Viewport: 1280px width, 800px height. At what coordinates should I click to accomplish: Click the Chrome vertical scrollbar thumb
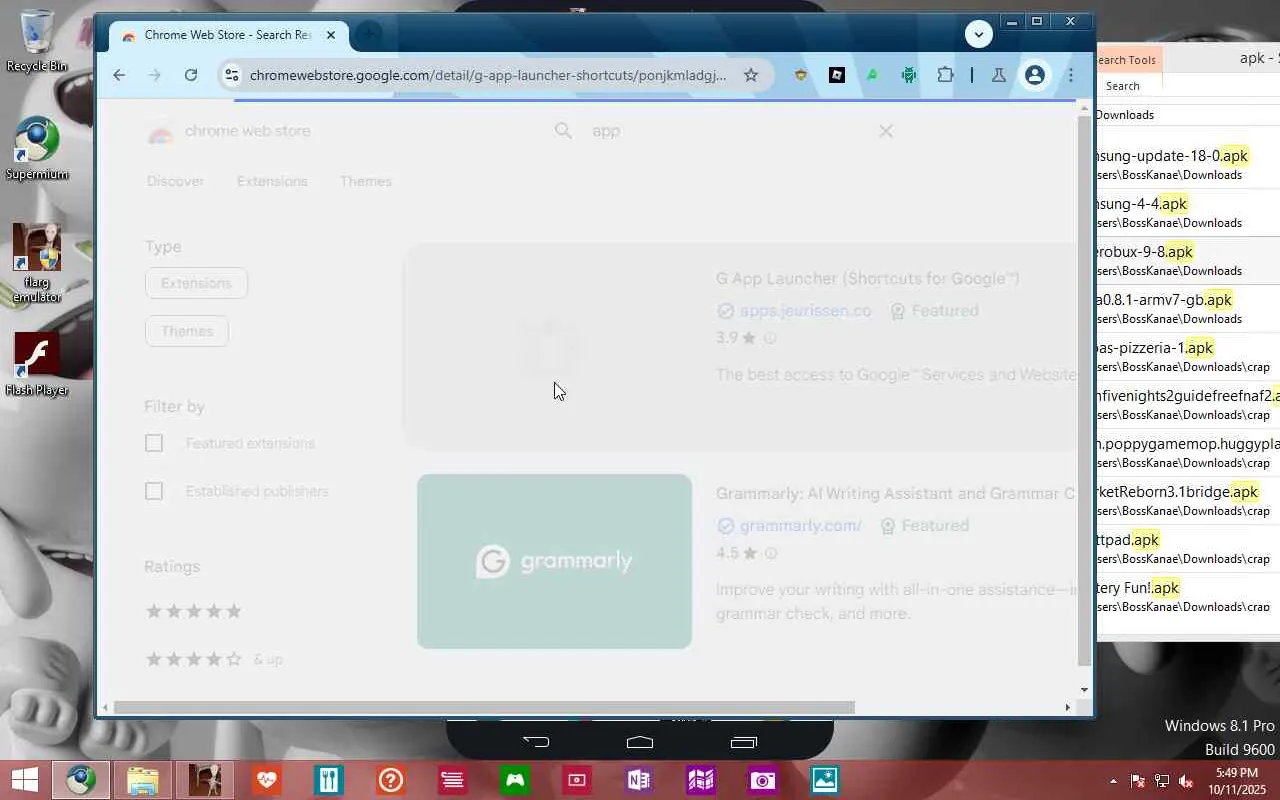tap(1085, 390)
